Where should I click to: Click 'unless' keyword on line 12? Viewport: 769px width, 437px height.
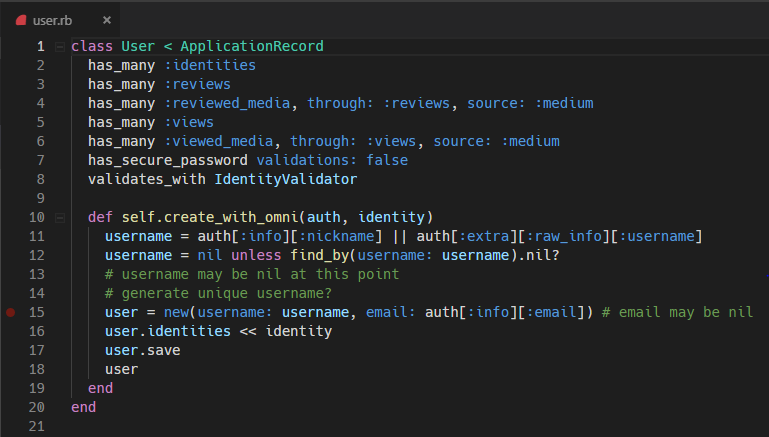256,256
